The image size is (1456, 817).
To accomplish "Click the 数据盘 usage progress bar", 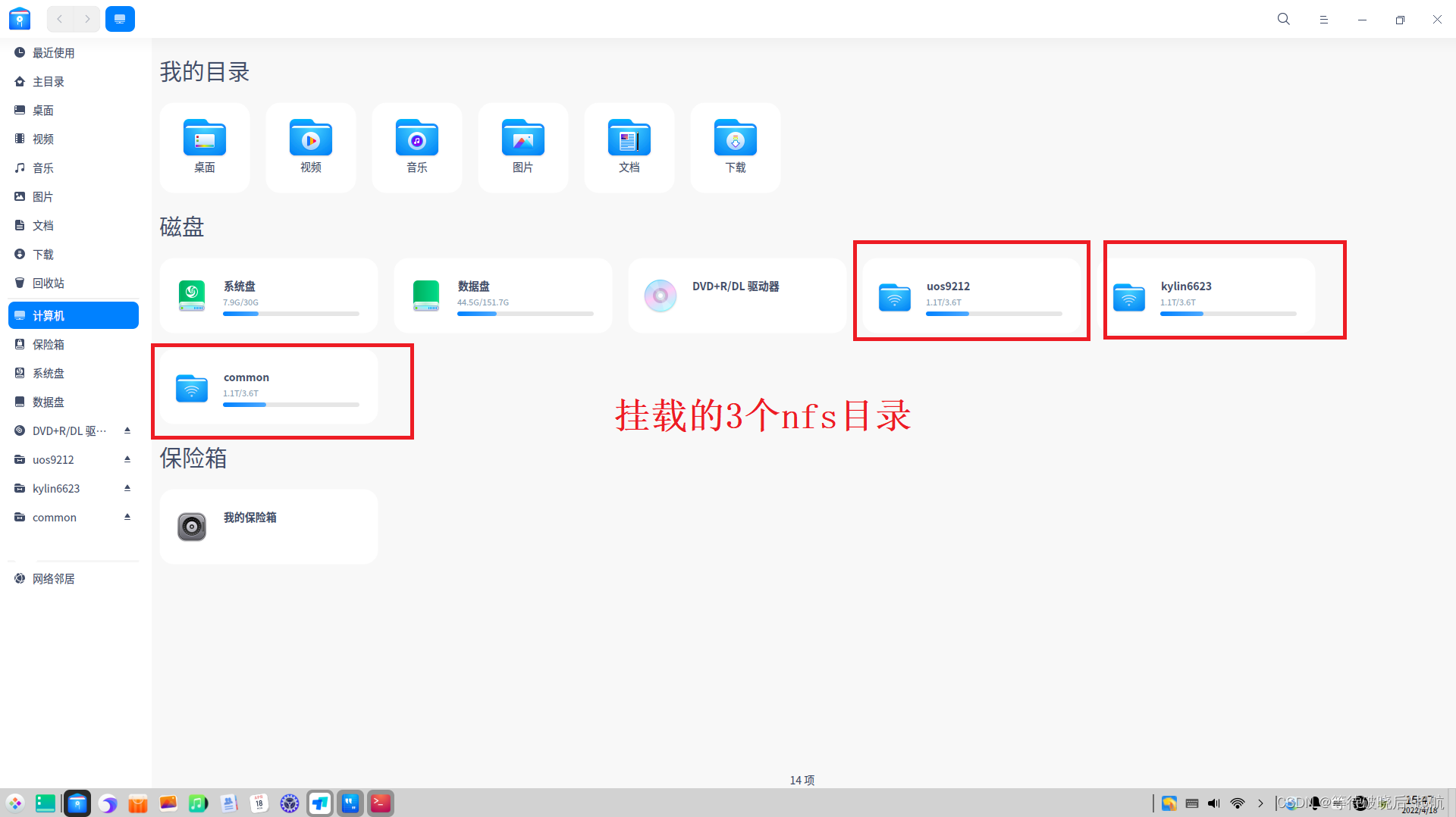I will [x=526, y=314].
